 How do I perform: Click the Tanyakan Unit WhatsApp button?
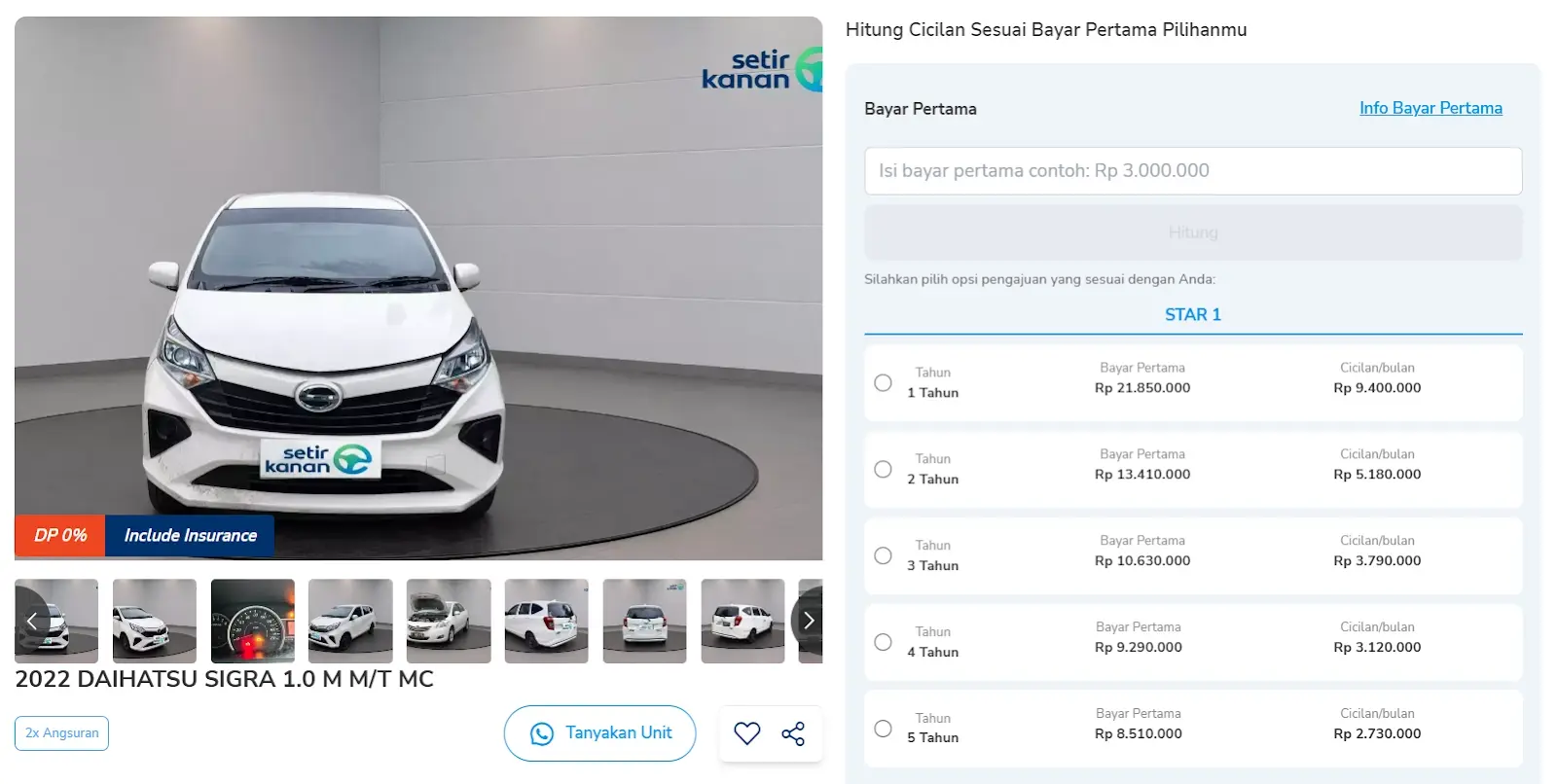click(x=599, y=733)
